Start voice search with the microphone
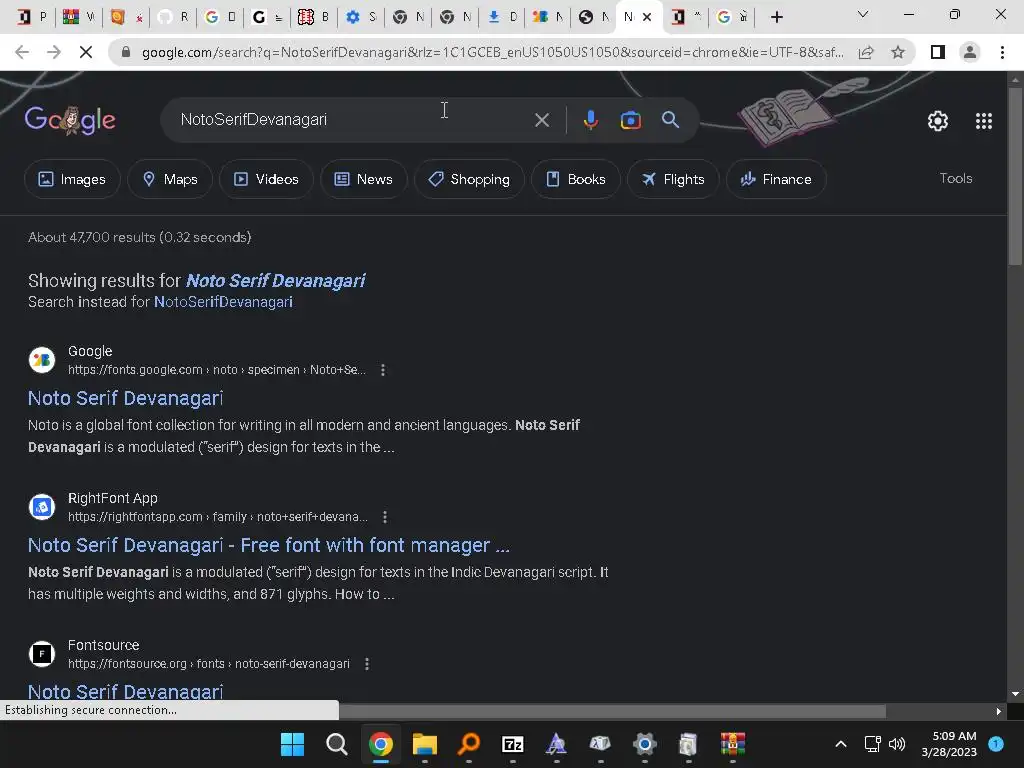Image resolution: width=1024 pixels, height=768 pixels. coord(590,120)
